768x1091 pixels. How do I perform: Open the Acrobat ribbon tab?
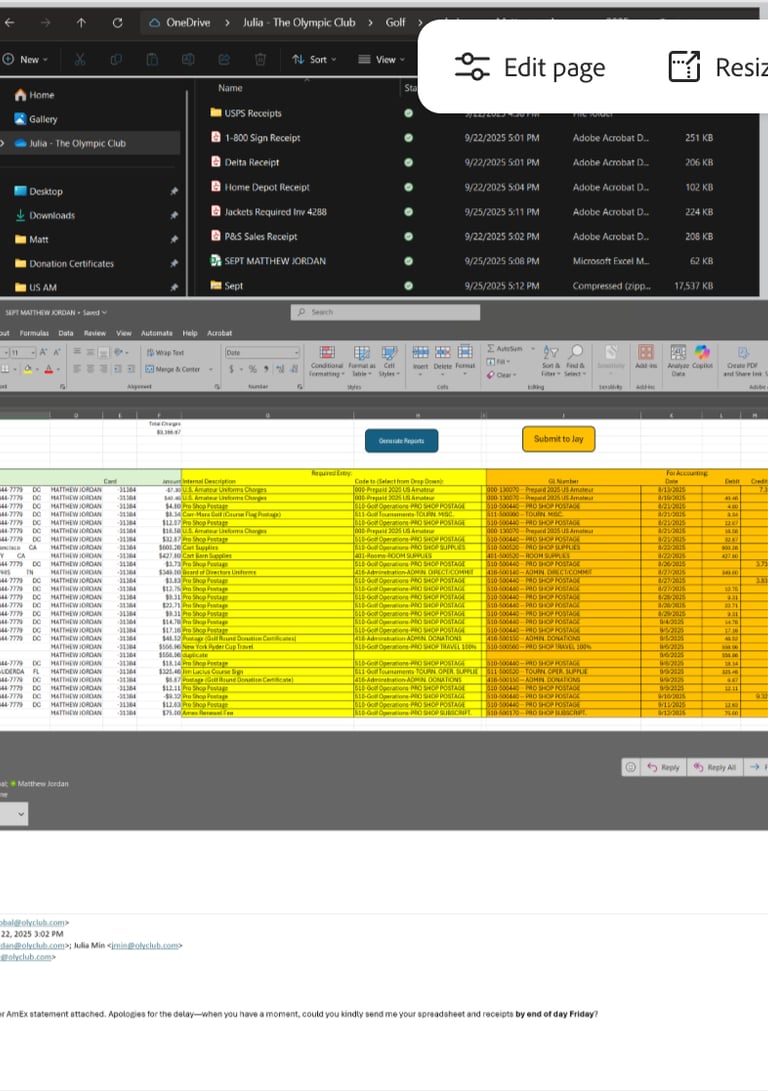(x=219, y=333)
